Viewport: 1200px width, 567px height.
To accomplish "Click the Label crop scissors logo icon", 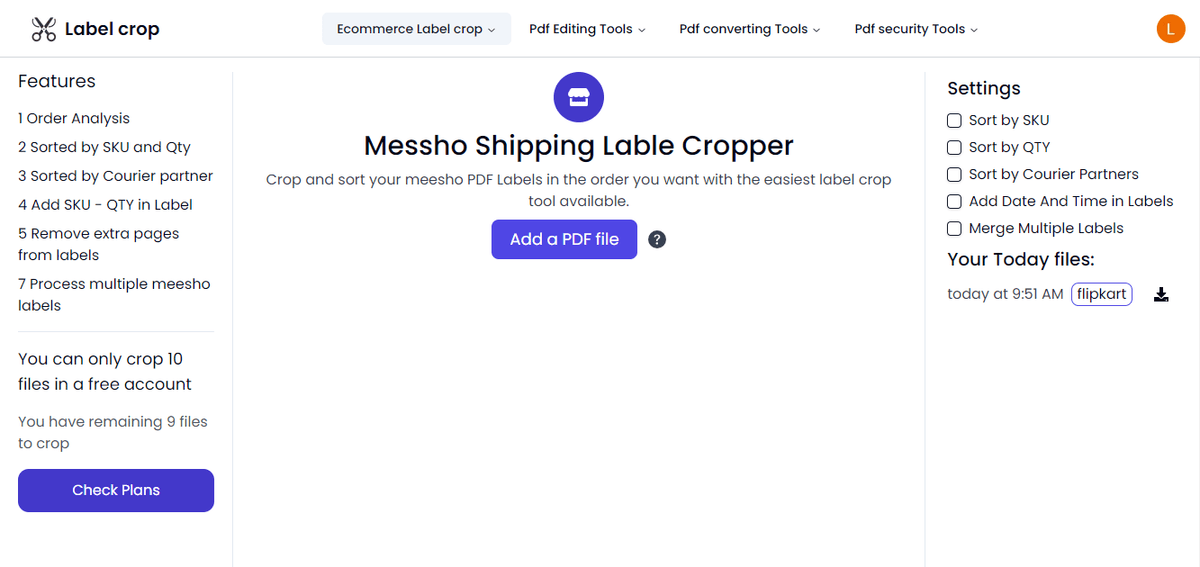I will click(43, 29).
